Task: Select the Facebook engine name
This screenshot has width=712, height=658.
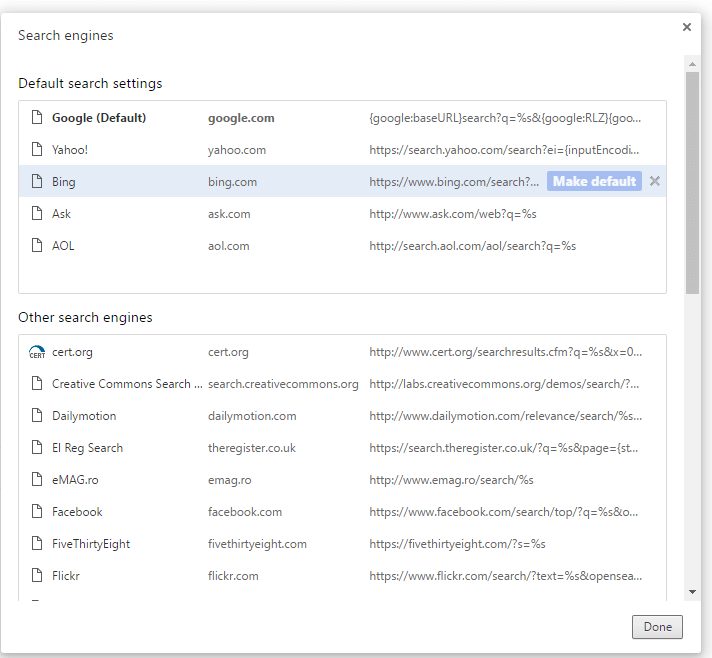Action: (x=77, y=512)
